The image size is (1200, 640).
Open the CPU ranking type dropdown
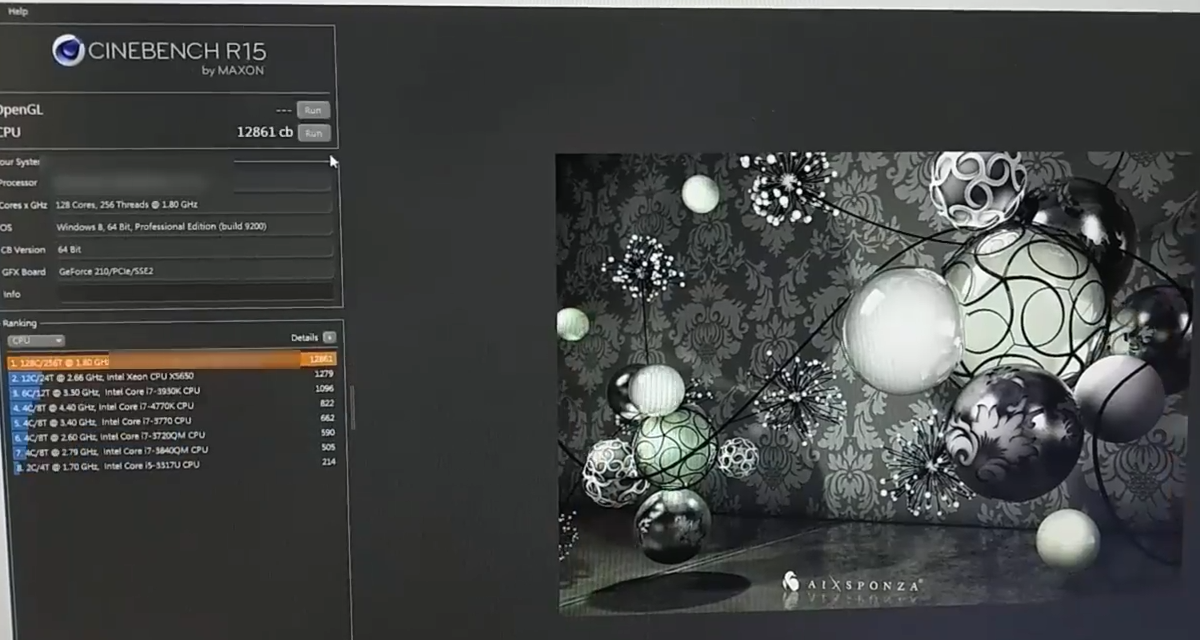click(36, 341)
